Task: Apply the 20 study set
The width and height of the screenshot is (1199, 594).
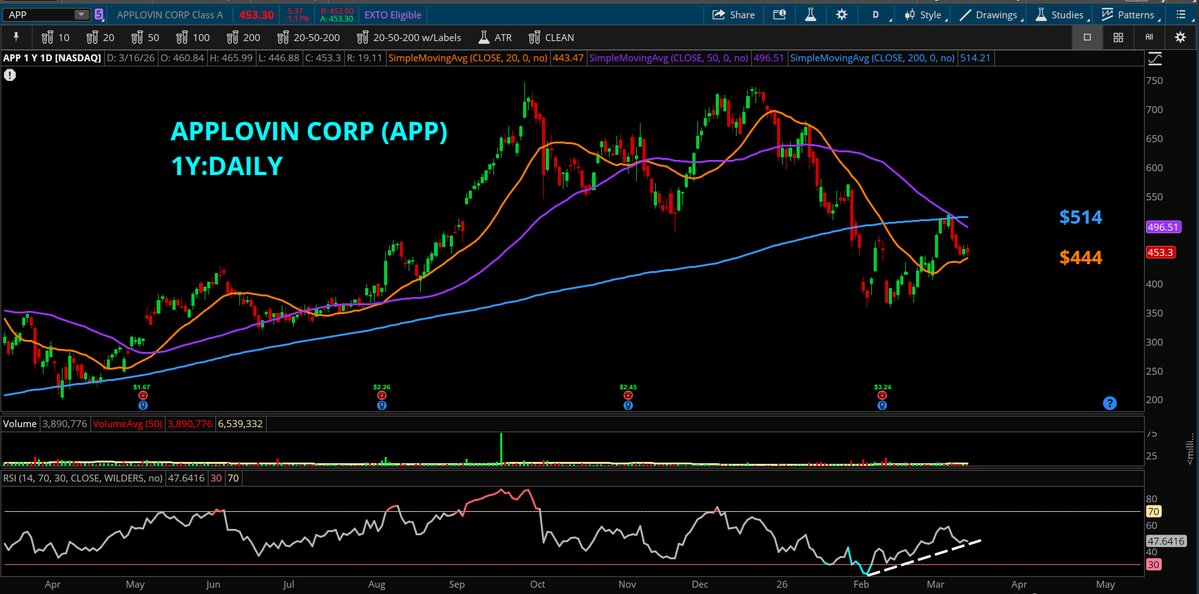Action: pos(101,37)
